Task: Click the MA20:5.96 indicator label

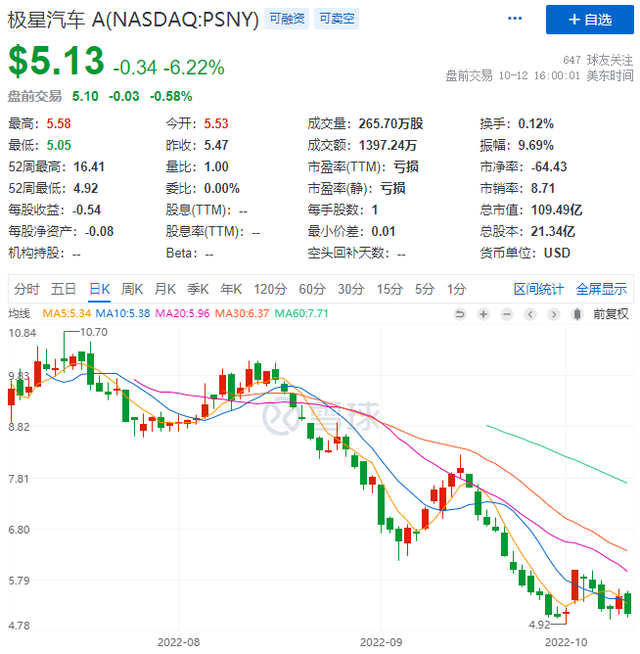Action: 182,314
